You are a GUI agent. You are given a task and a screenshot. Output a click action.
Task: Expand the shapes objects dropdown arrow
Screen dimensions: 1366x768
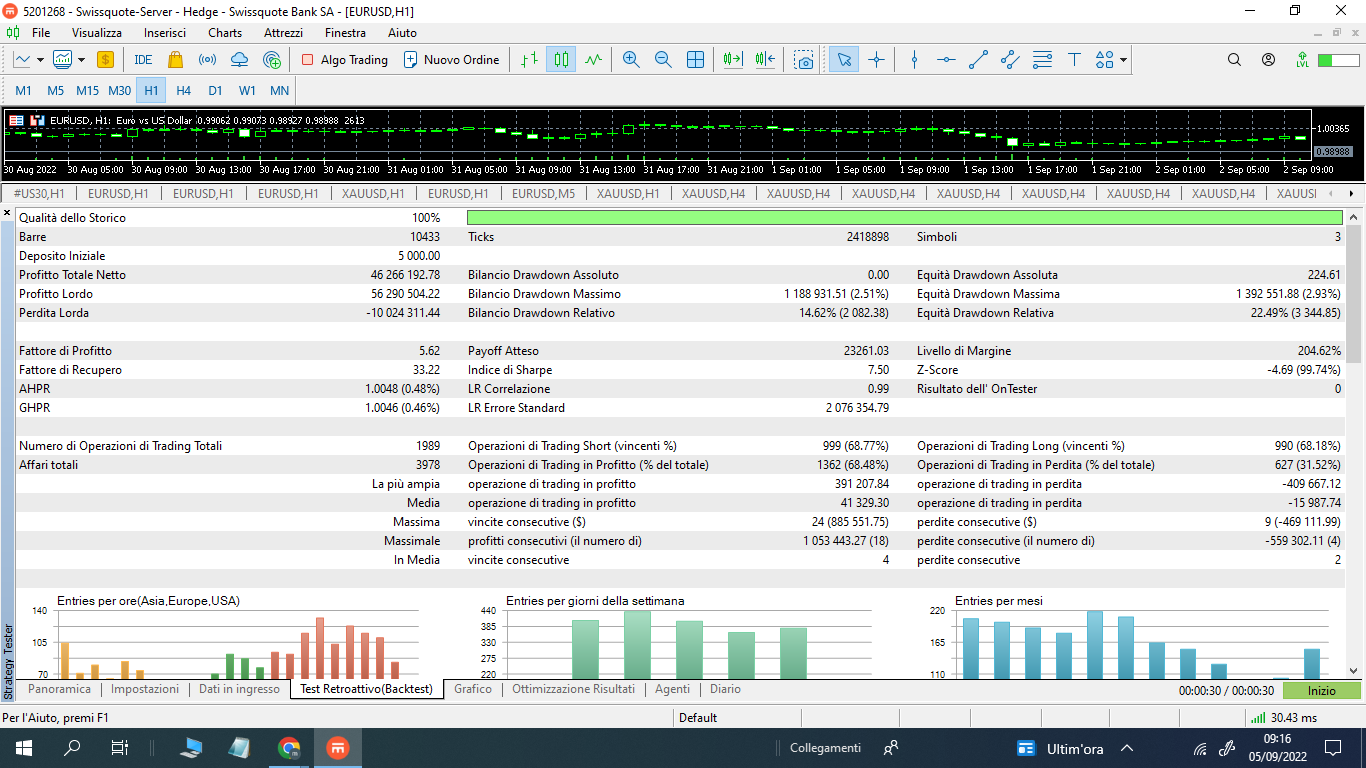point(1123,60)
